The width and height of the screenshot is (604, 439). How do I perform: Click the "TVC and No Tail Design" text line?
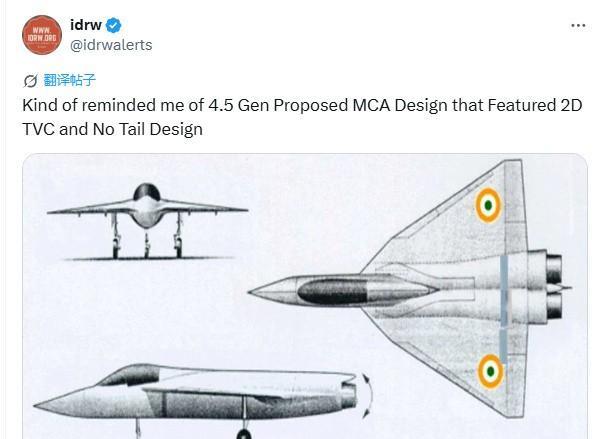[x=111, y=129]
